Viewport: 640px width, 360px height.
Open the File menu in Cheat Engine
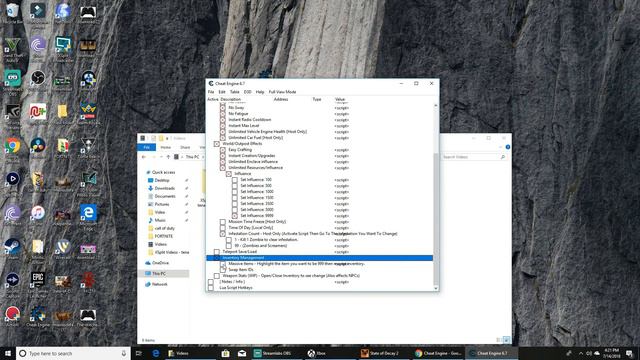pos(211,92)
